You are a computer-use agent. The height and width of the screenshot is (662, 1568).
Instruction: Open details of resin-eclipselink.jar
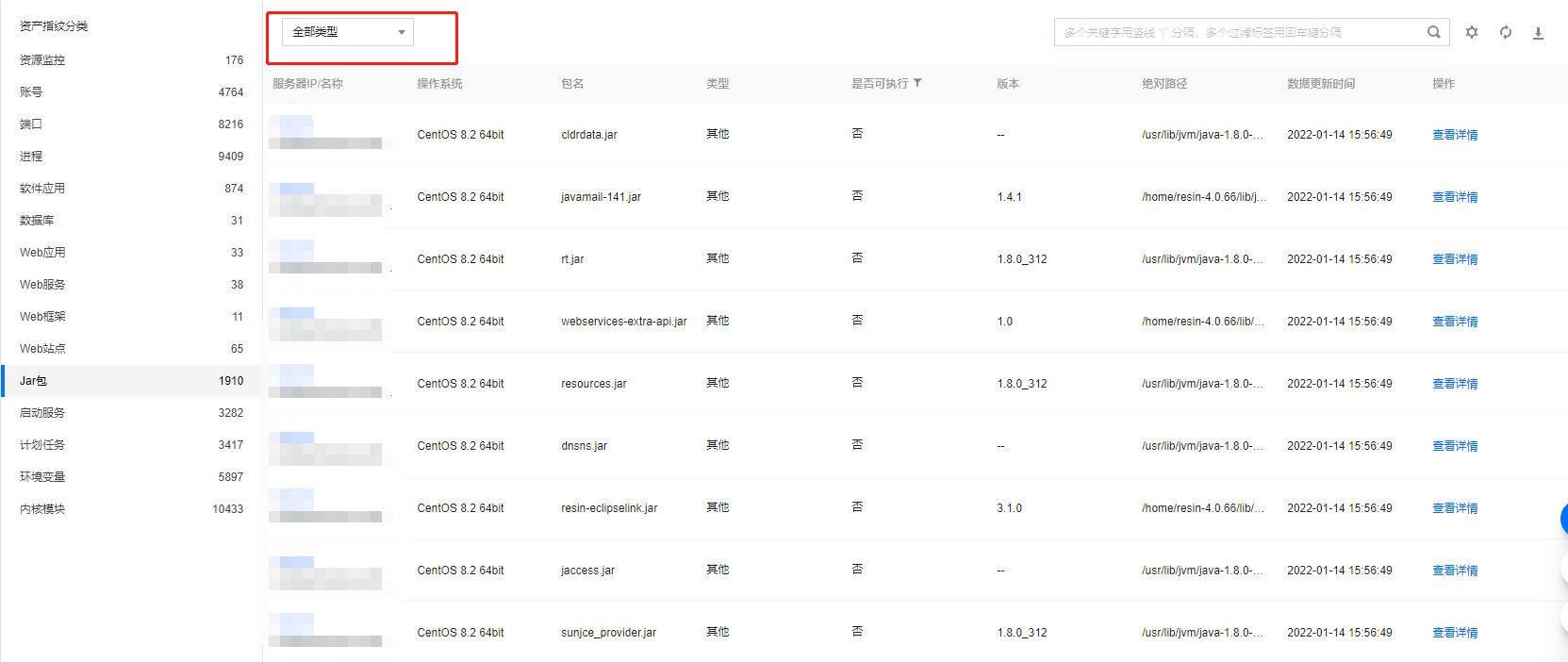click(x=1455, y=508)
